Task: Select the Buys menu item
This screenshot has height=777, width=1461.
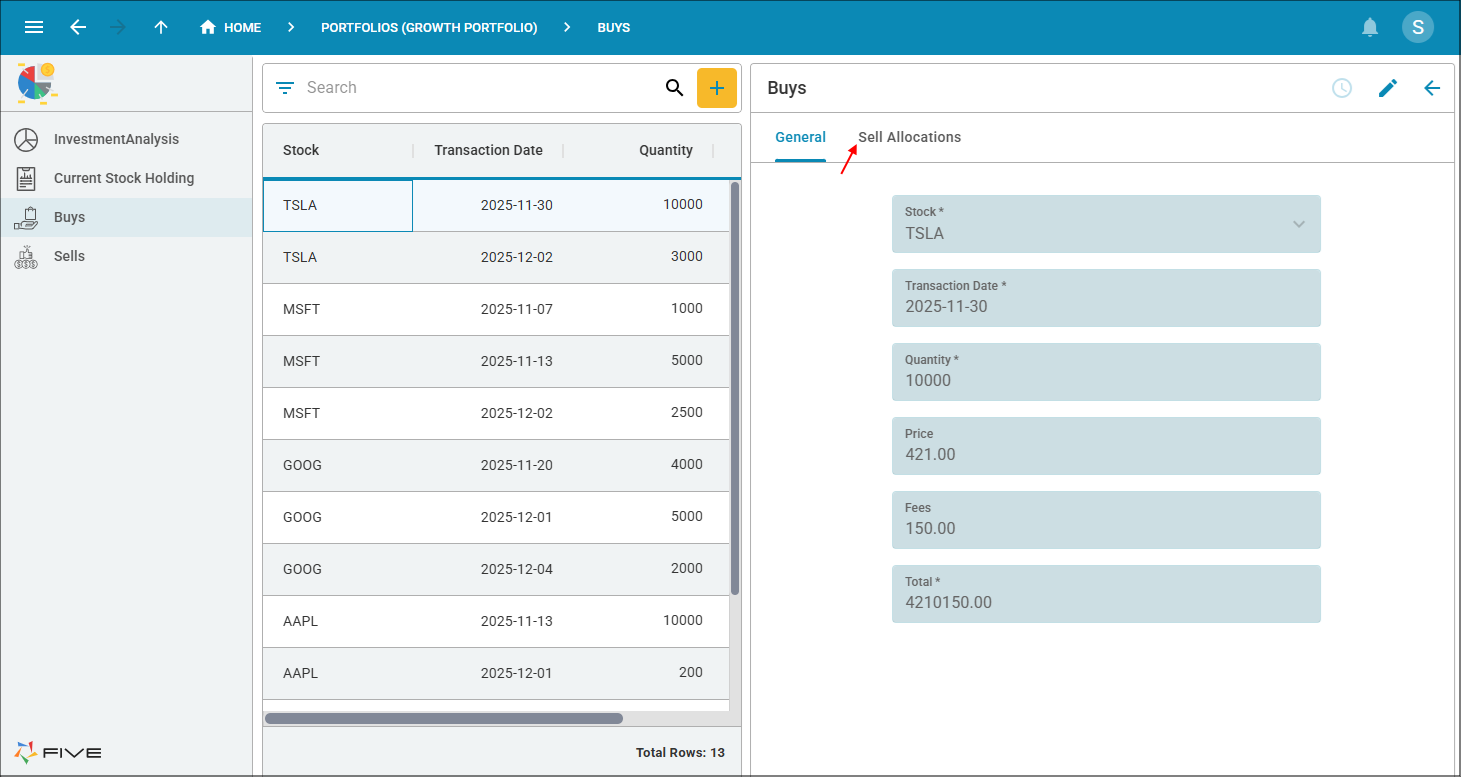Action: pos(126,217)
